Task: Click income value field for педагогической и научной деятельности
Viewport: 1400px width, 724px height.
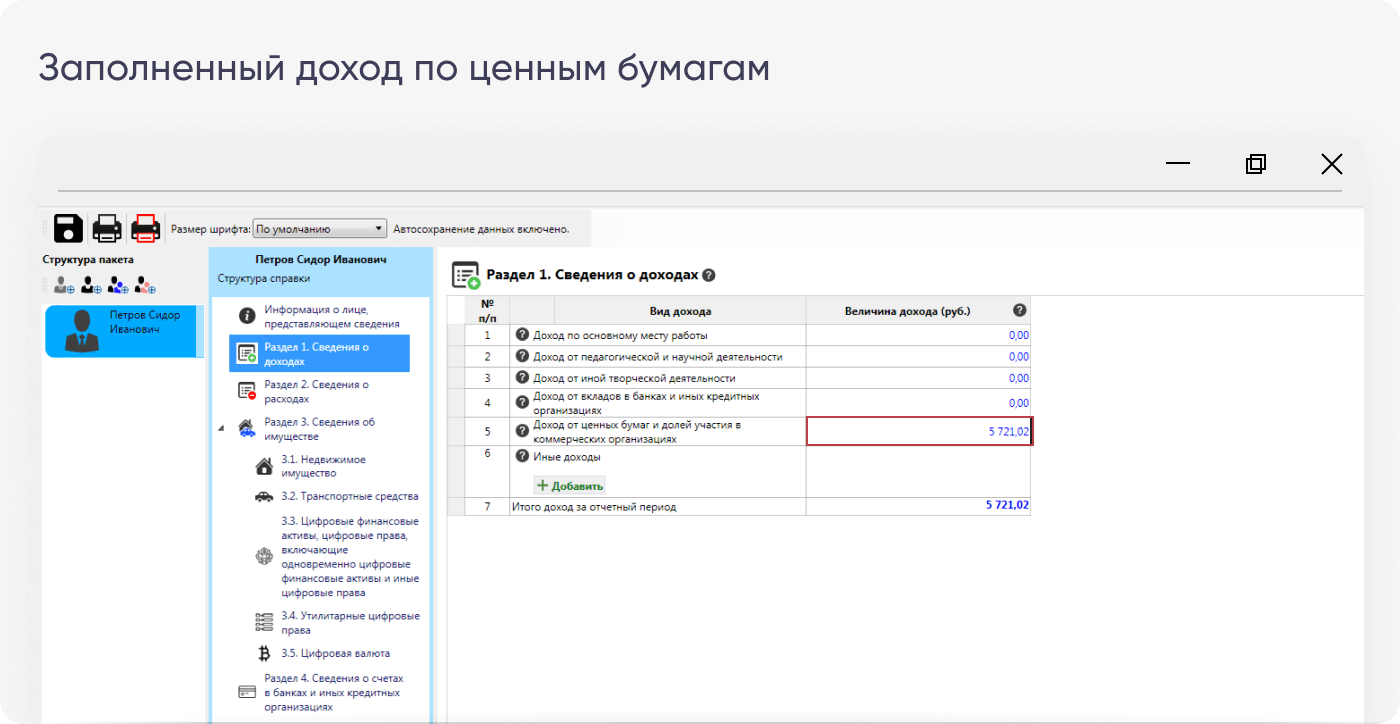Action: (918, 357)
